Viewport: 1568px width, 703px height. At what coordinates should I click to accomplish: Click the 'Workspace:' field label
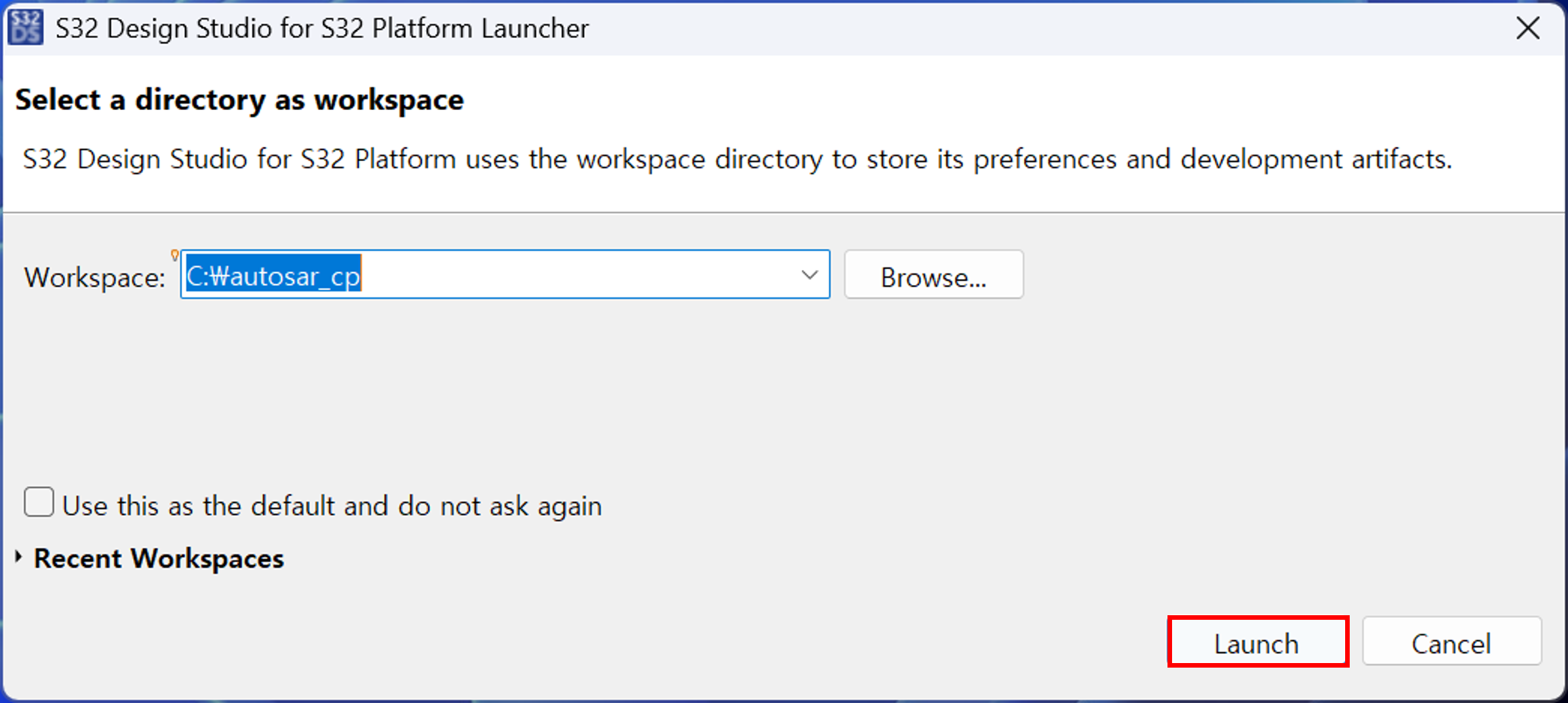tap(95, 278)
